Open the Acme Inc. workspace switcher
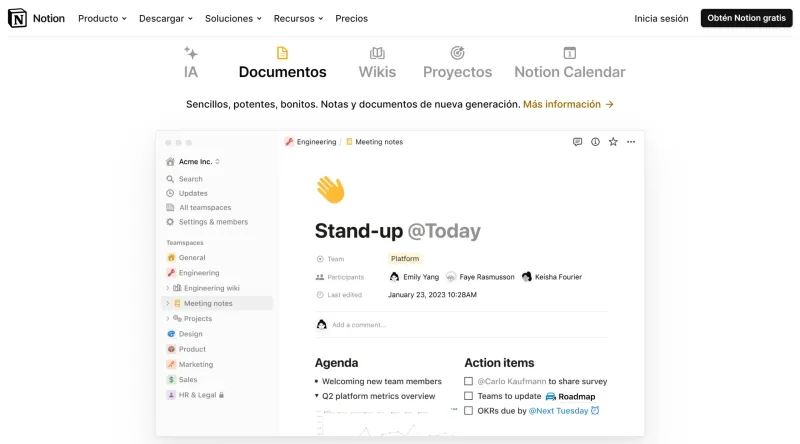The height and width of the screenshot is (444, 800). click(x=193, y=162)
